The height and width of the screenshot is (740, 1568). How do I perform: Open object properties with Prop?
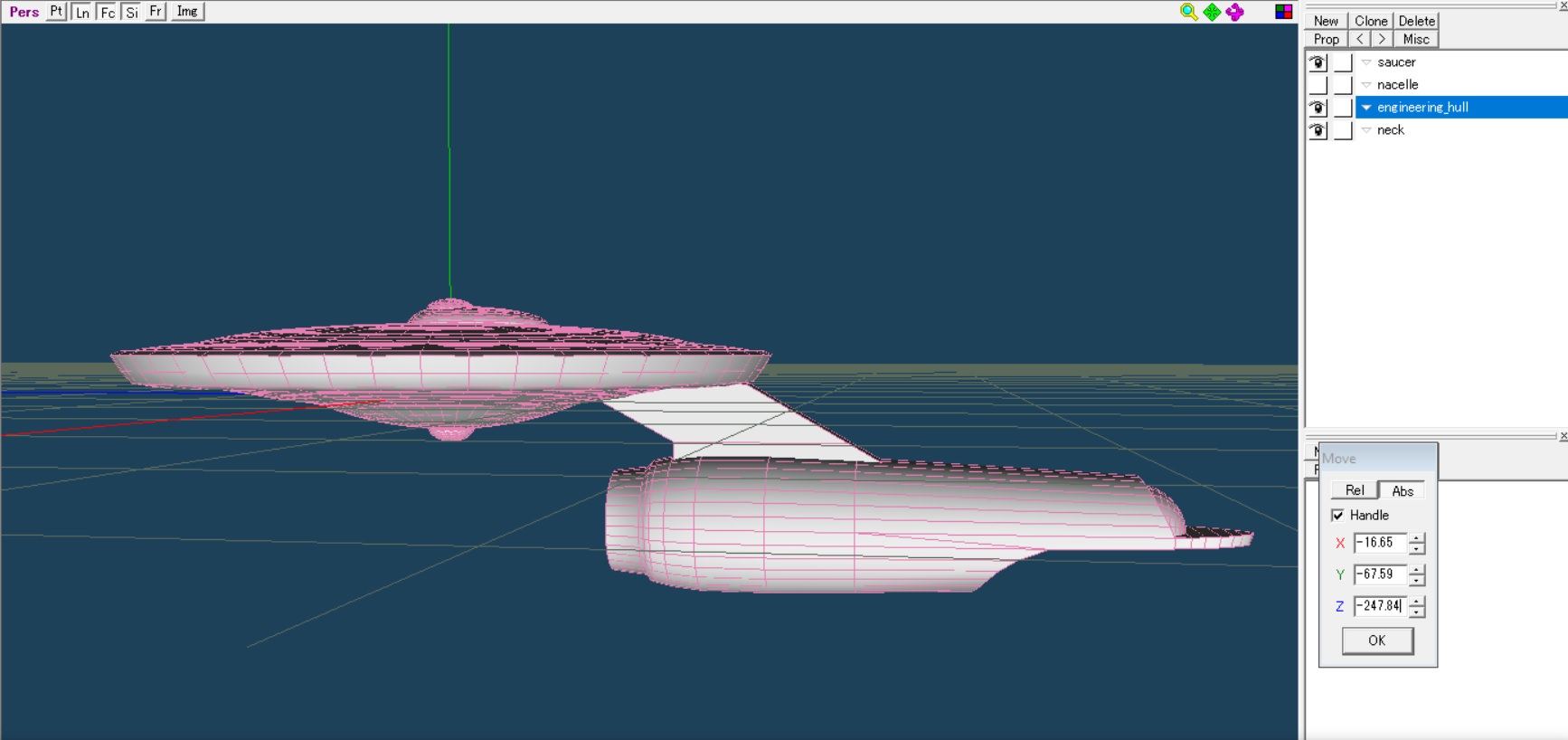(x=1326, y=39)
